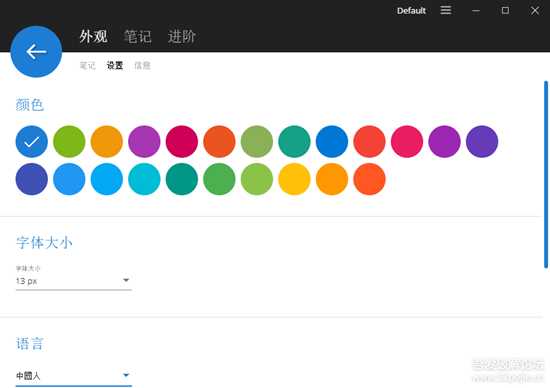Pick the deep violet swatch ending first row
The height and width of the screenshot is (388, 550).
pyautogui.click(x=482, y=141)
